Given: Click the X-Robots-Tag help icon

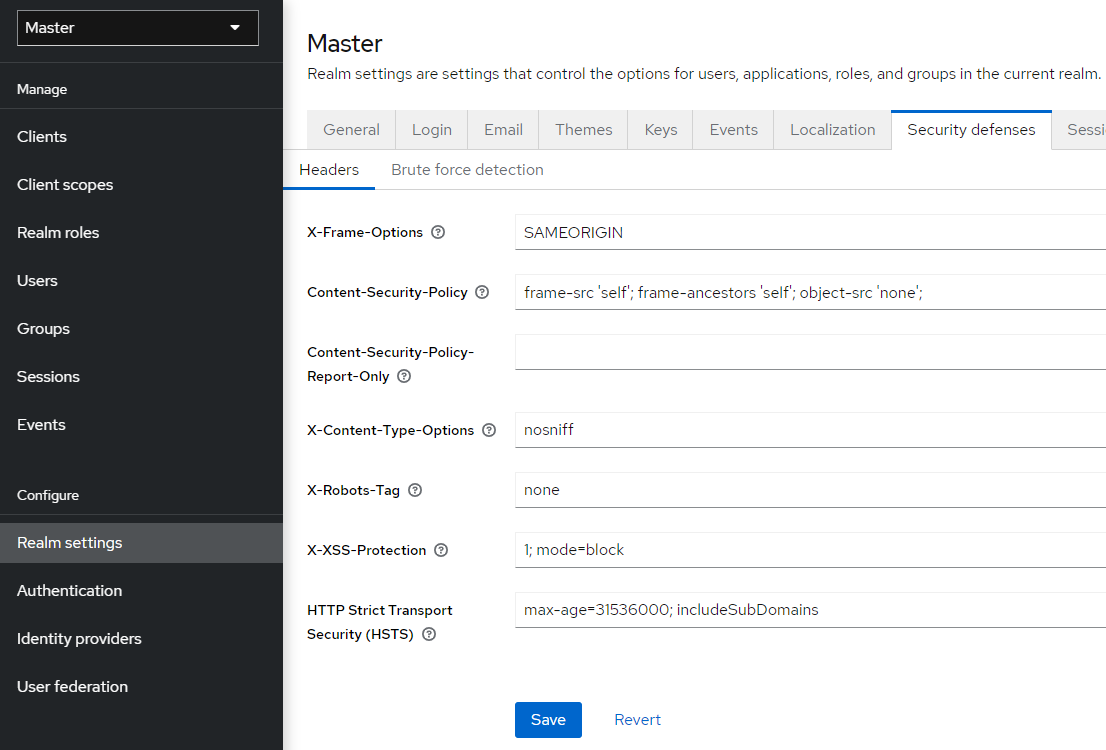Looking at the screenshot, I should click(415, 490).
